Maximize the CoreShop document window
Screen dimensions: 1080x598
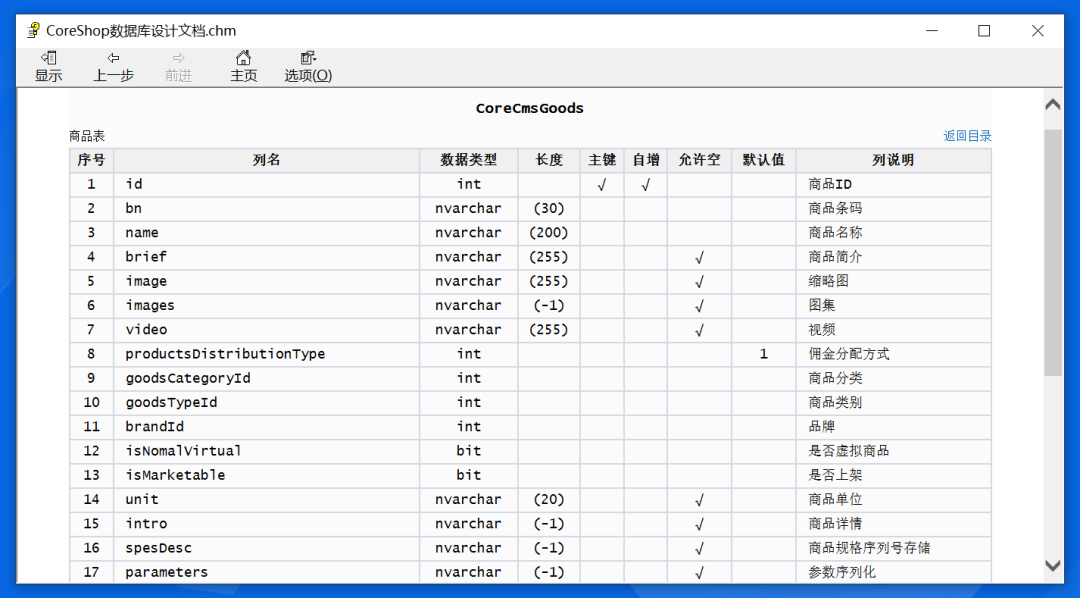pyautogui.click(x=984, y=30)
